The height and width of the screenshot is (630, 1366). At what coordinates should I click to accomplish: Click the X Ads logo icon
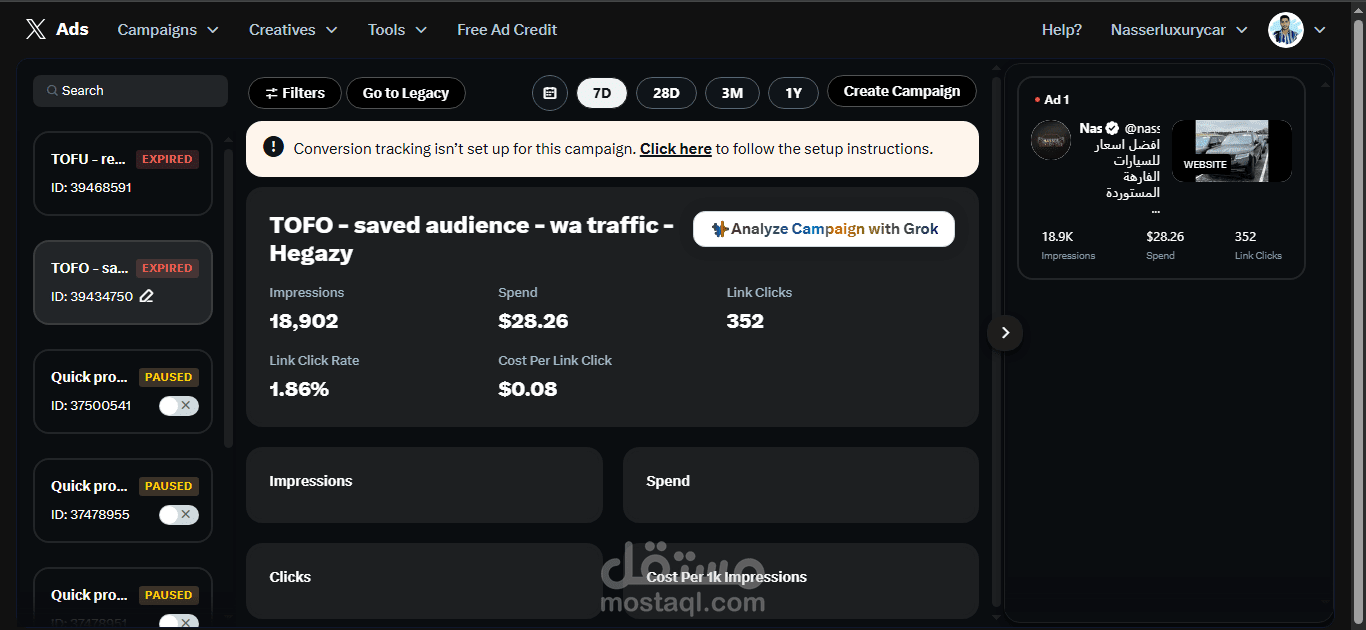coord(36,30)
